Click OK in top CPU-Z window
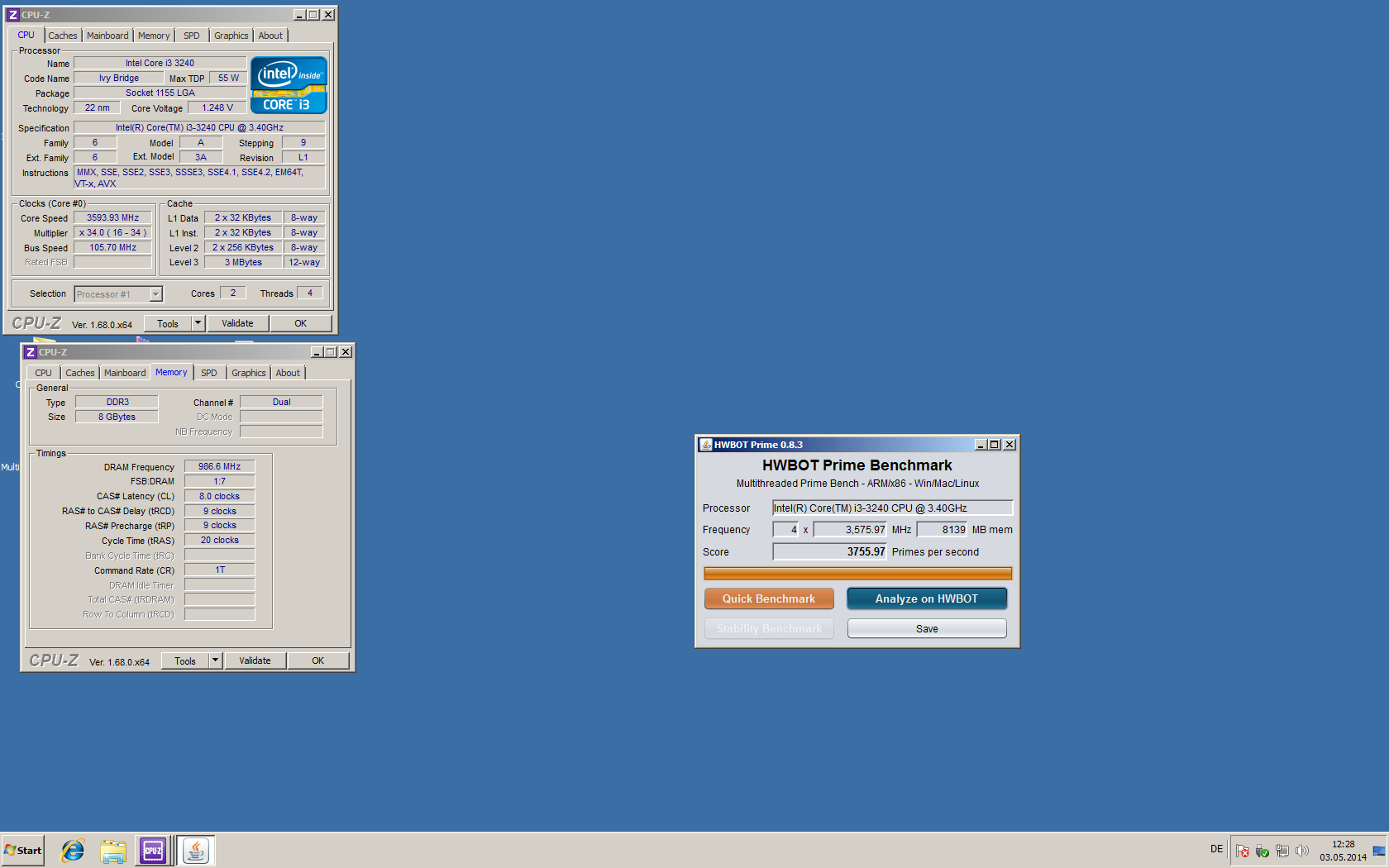 [x=301, y=323]
